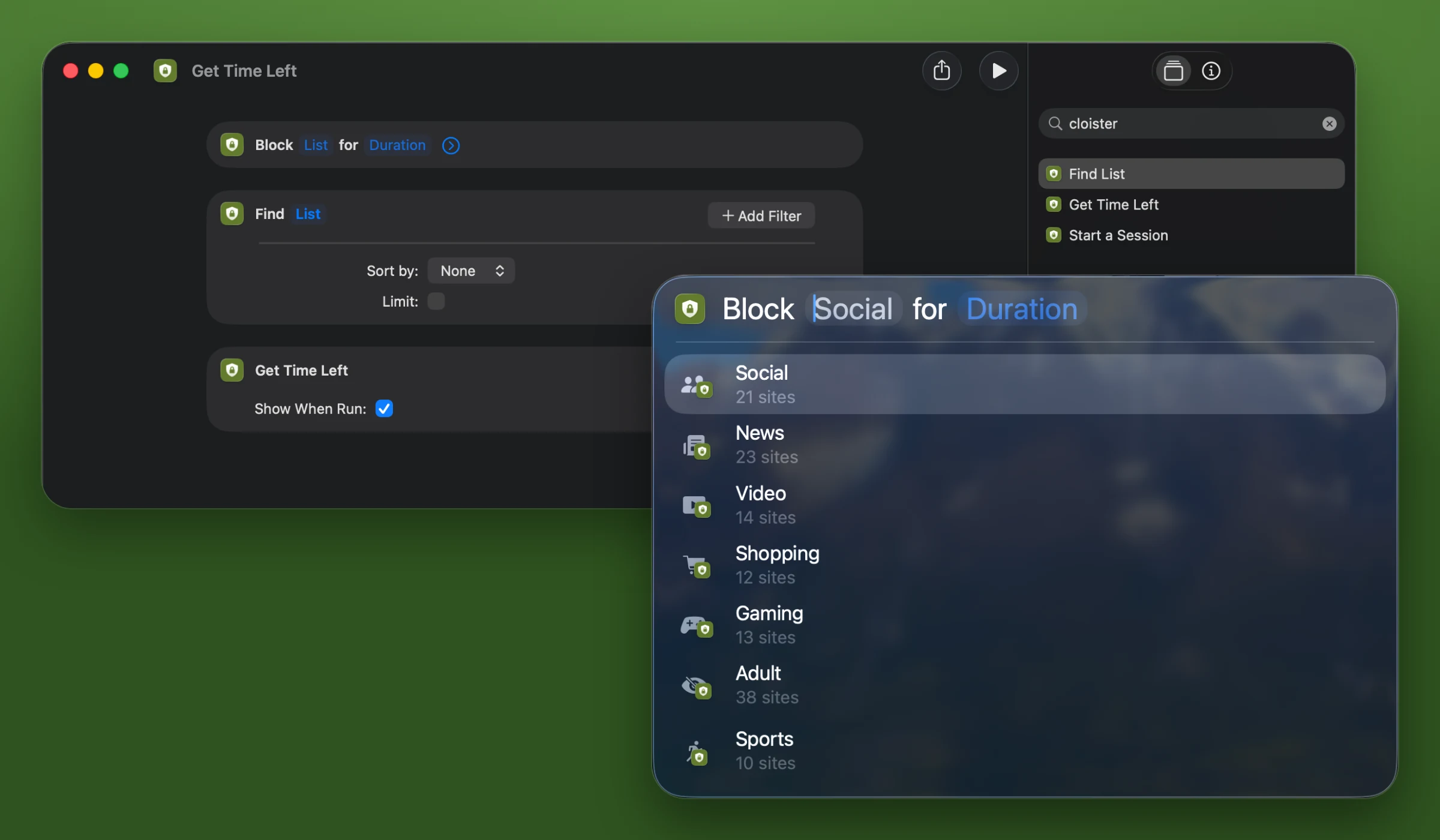The height and width of the screenshot is (840, 1440).
Task: Click the shield icon of the Block List action
Action: 232,145
